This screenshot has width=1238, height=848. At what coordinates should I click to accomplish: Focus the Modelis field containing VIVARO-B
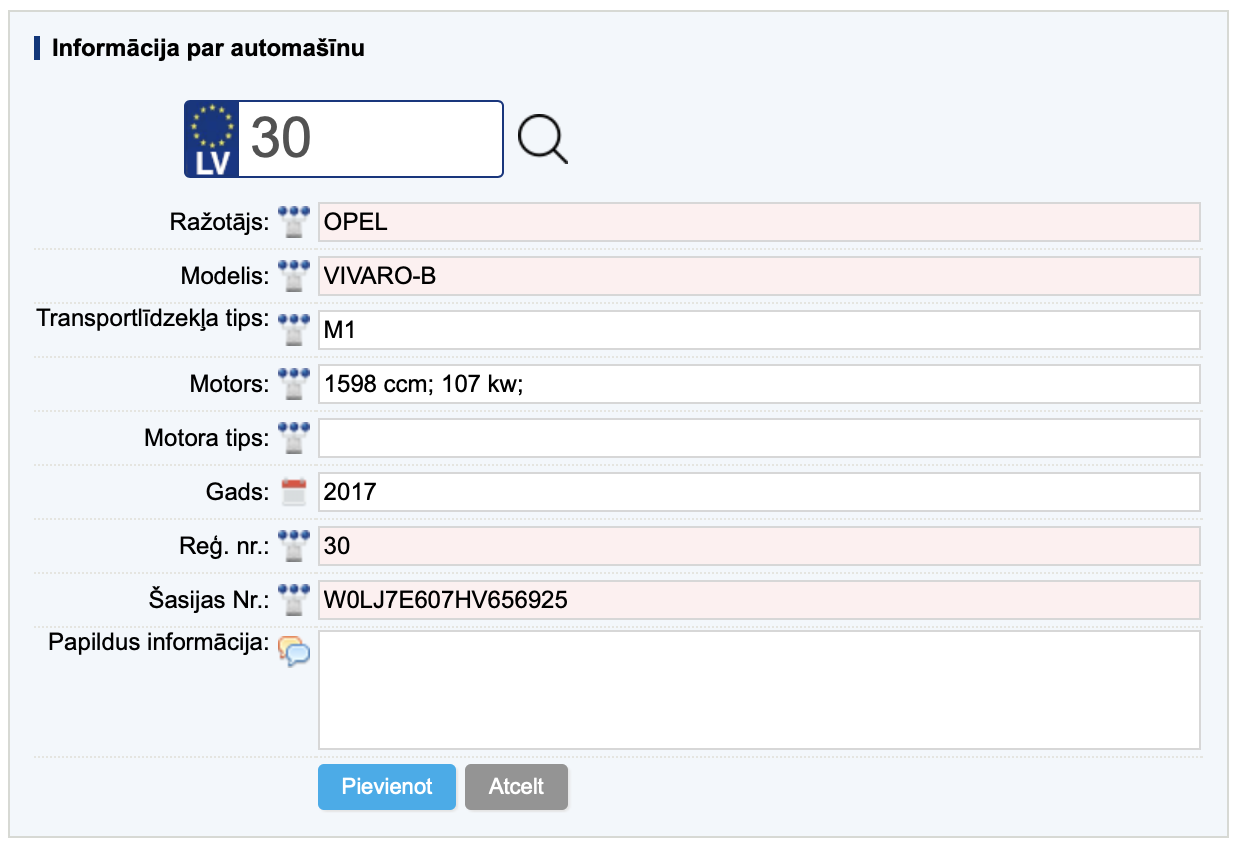[759, 276]
